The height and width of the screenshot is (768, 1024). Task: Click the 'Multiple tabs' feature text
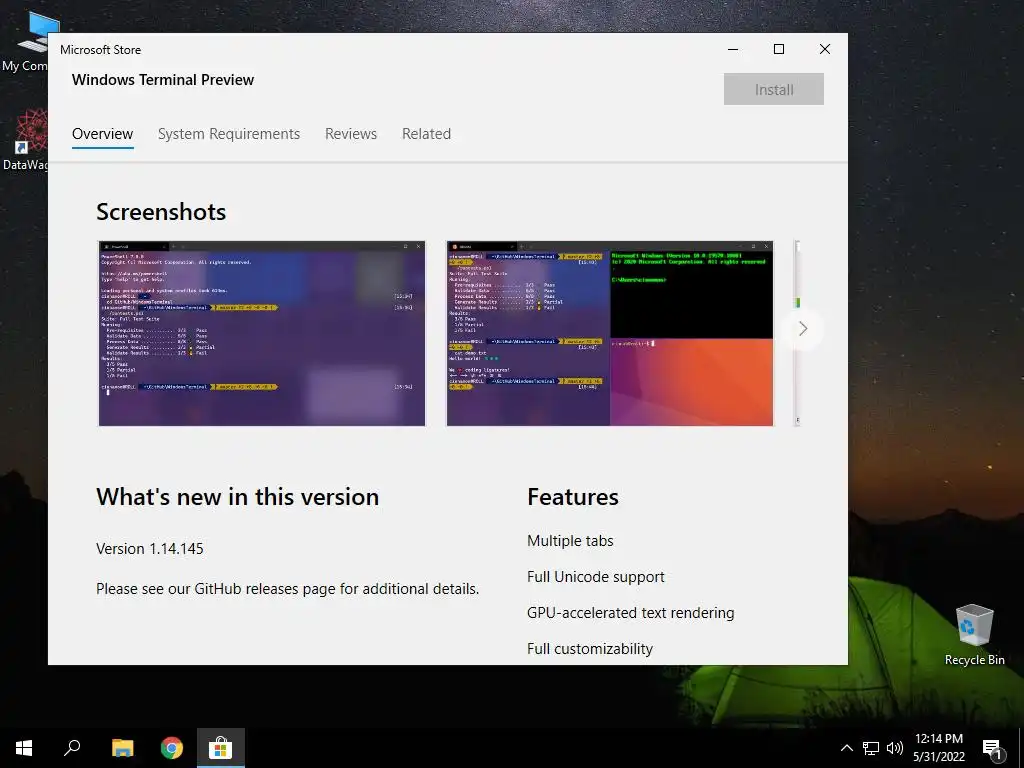click(570, 541)
